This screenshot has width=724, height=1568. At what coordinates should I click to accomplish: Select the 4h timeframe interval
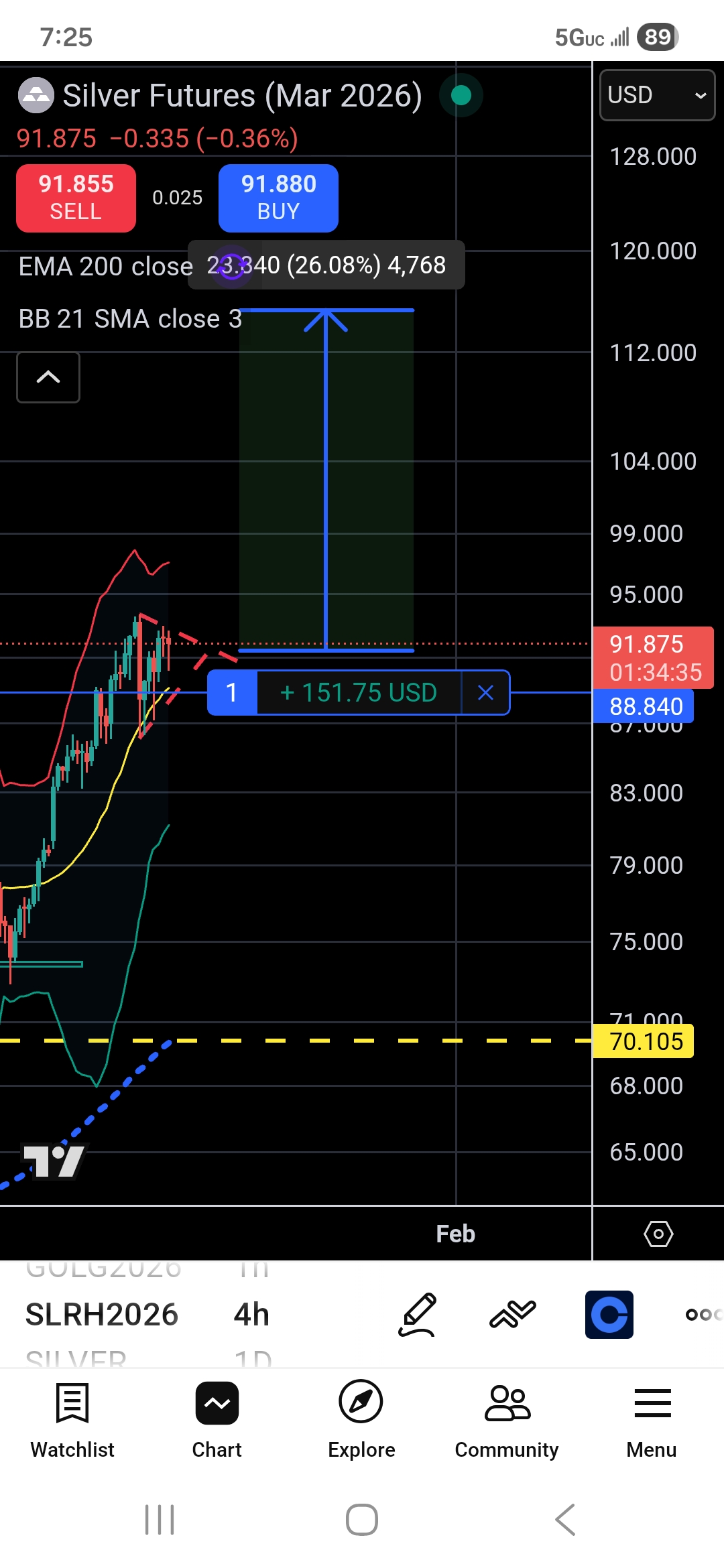pyautogui.click(x=251, y=1315)
